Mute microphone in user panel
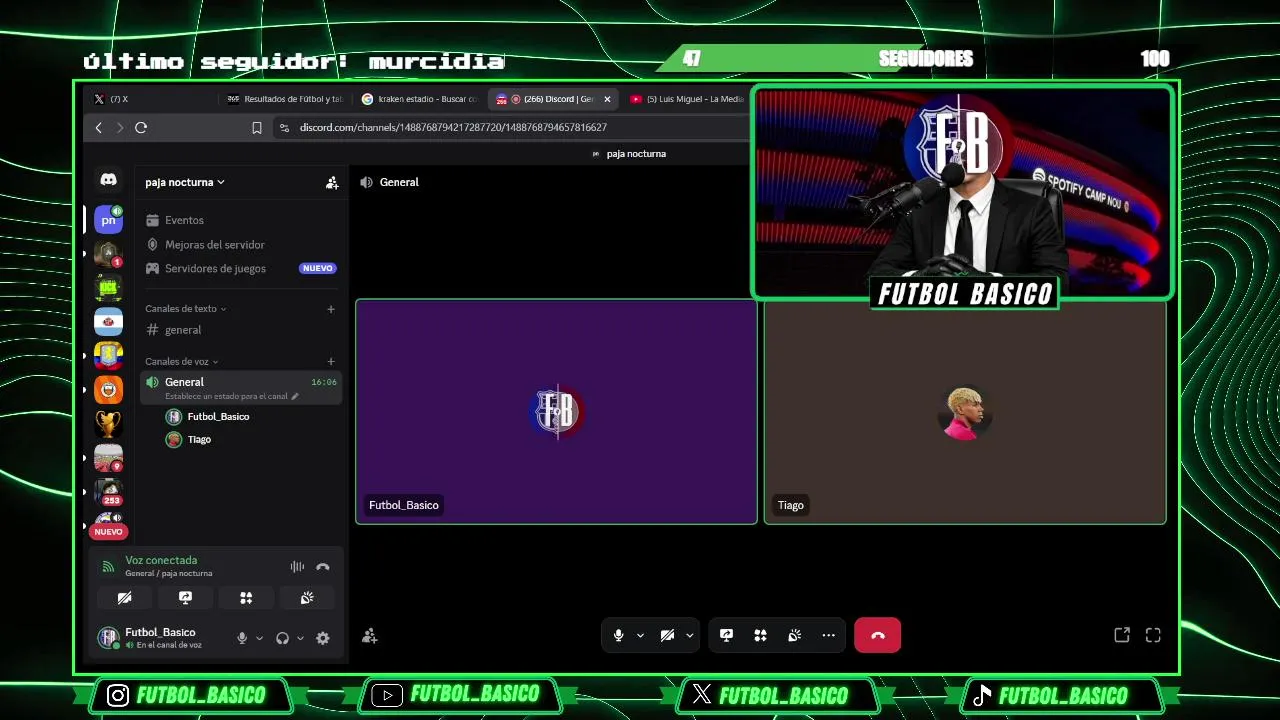 (x=242, y=638)
